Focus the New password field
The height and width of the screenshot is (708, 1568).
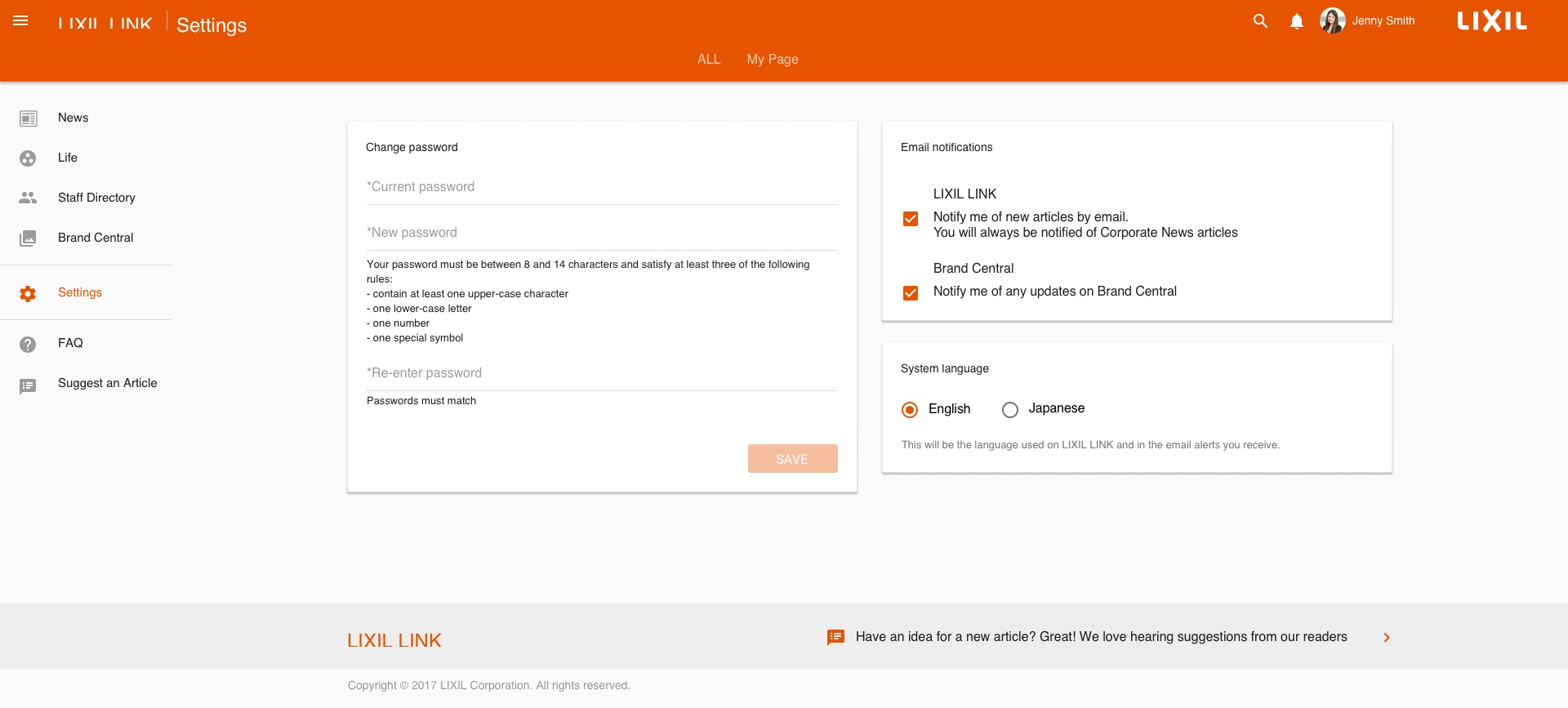pos(602,233)
